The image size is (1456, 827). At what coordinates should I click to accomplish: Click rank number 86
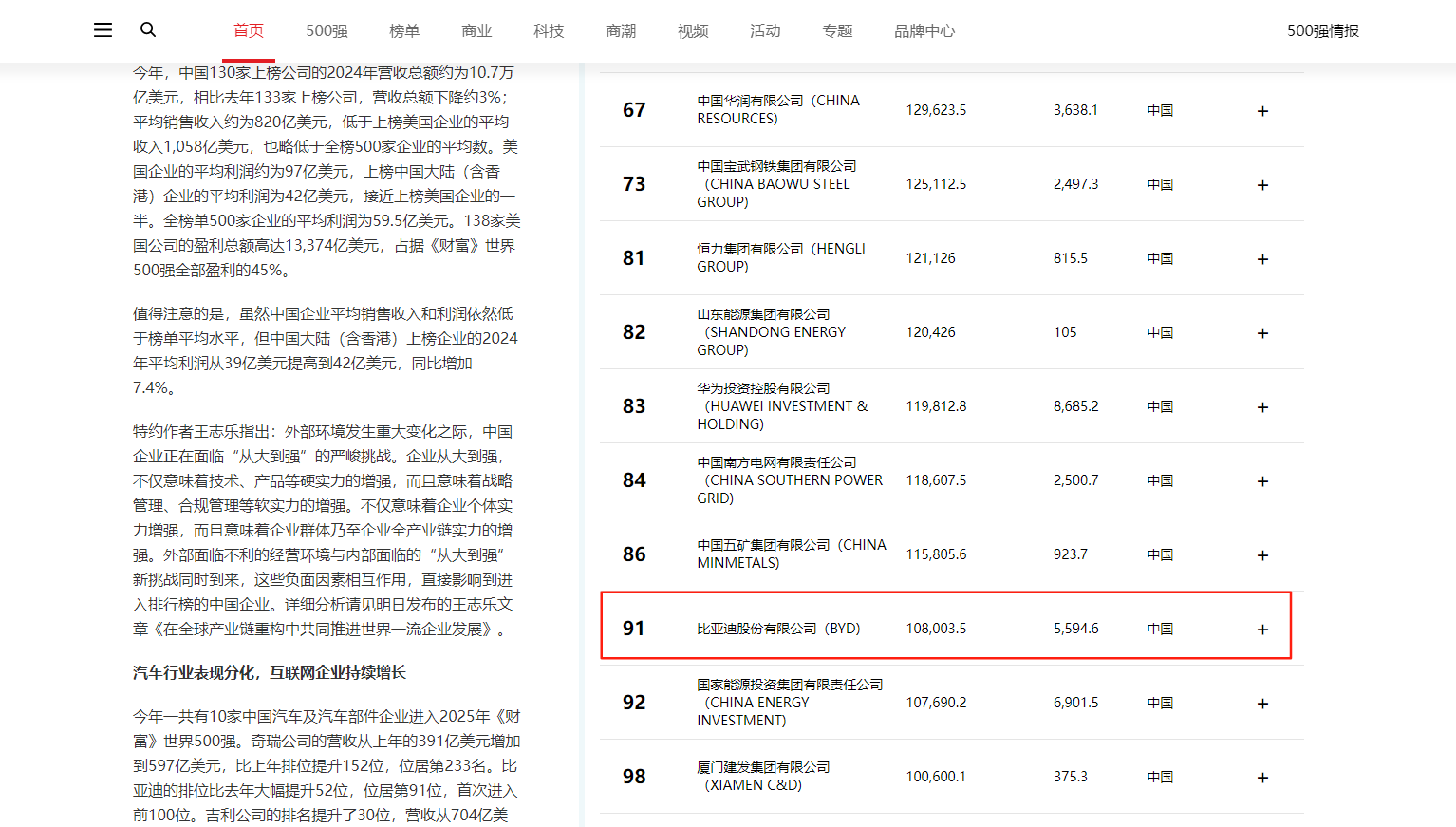point(634,554)
